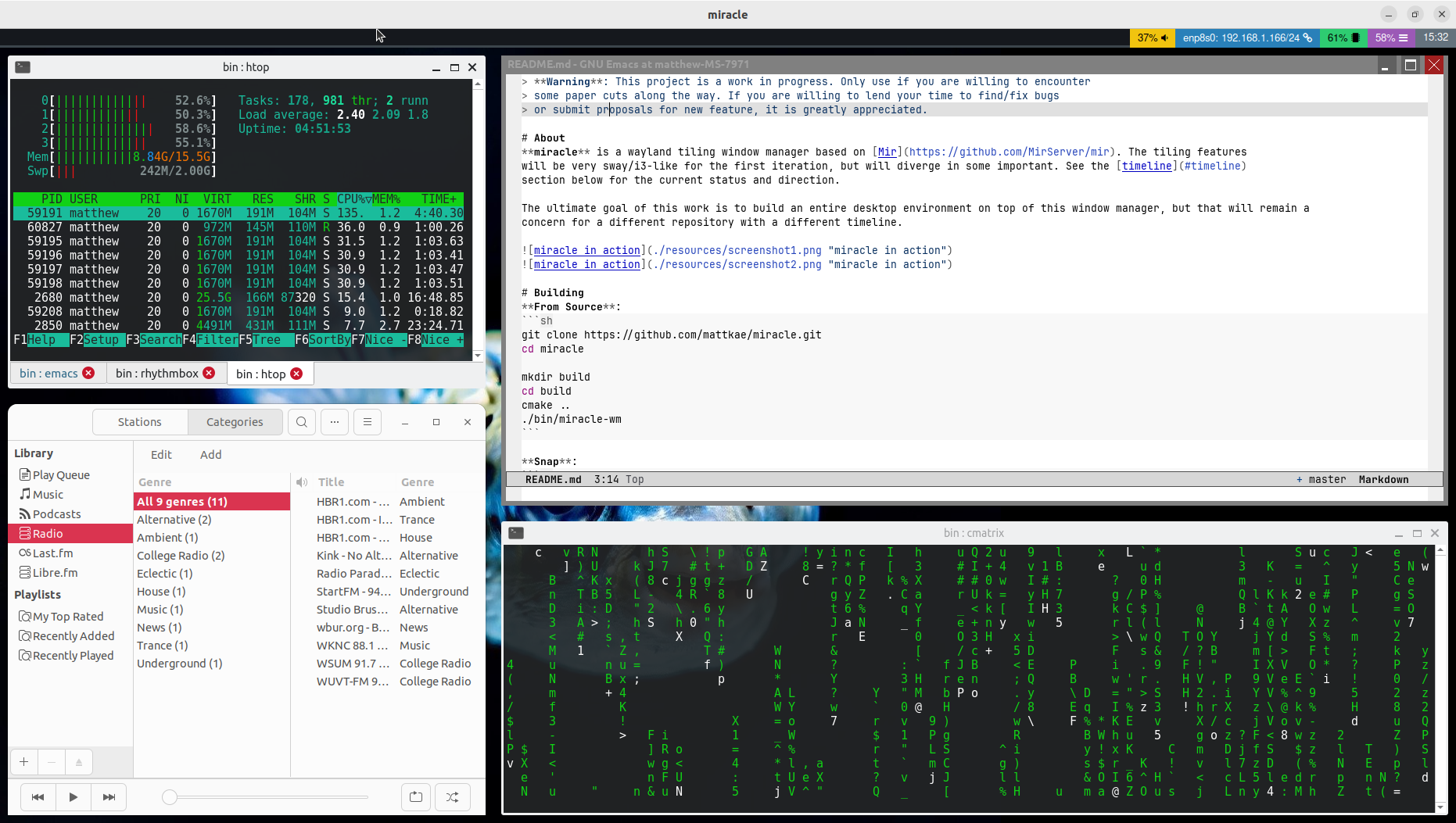
Task: Add a new playlist with plus button
Action: click(24, 761)
